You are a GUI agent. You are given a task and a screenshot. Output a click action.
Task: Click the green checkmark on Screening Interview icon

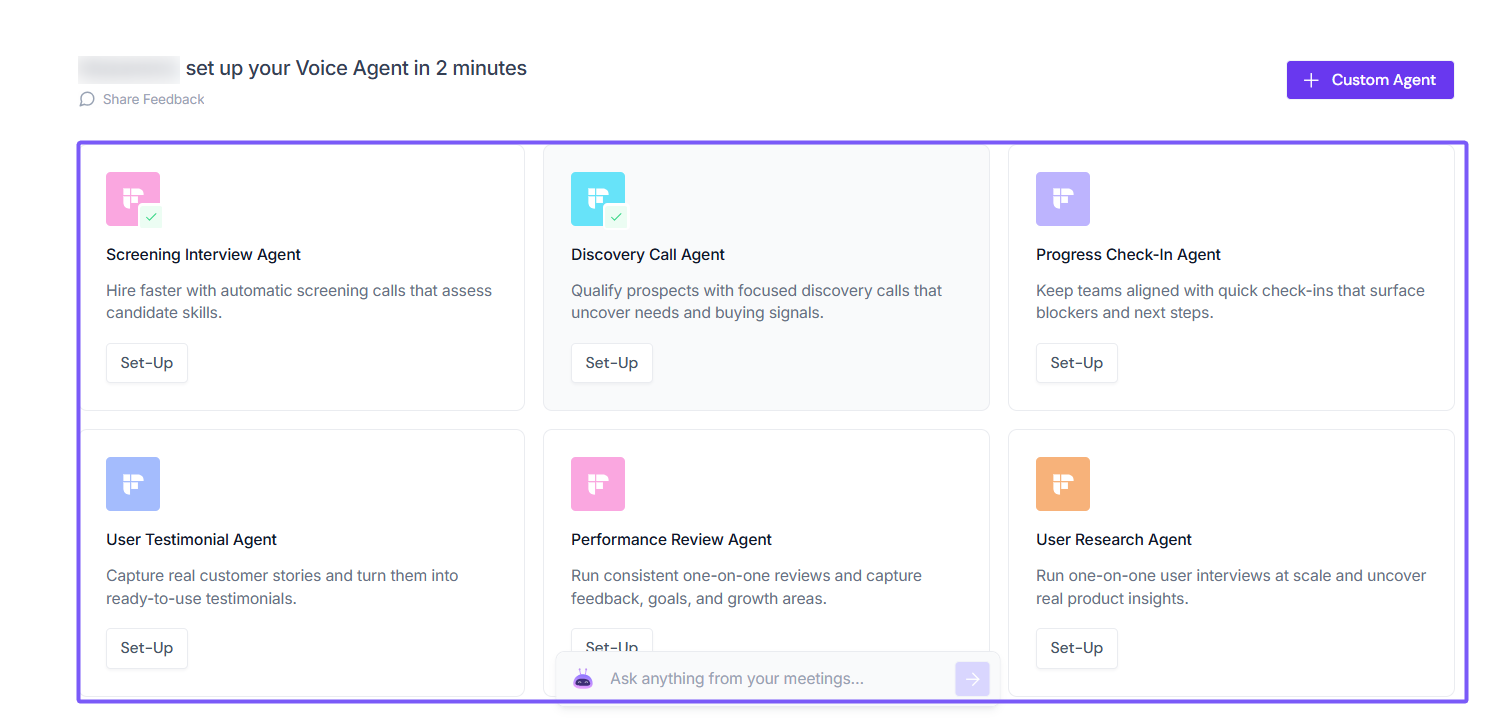[151, 216]
